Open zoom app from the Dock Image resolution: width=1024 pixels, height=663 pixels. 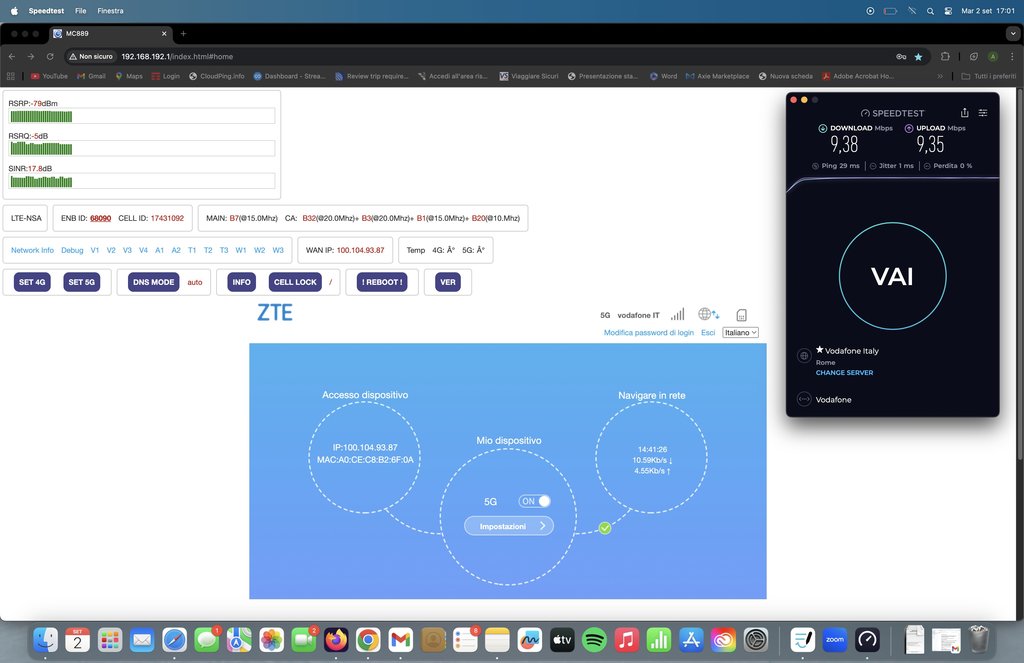(835, 640)
